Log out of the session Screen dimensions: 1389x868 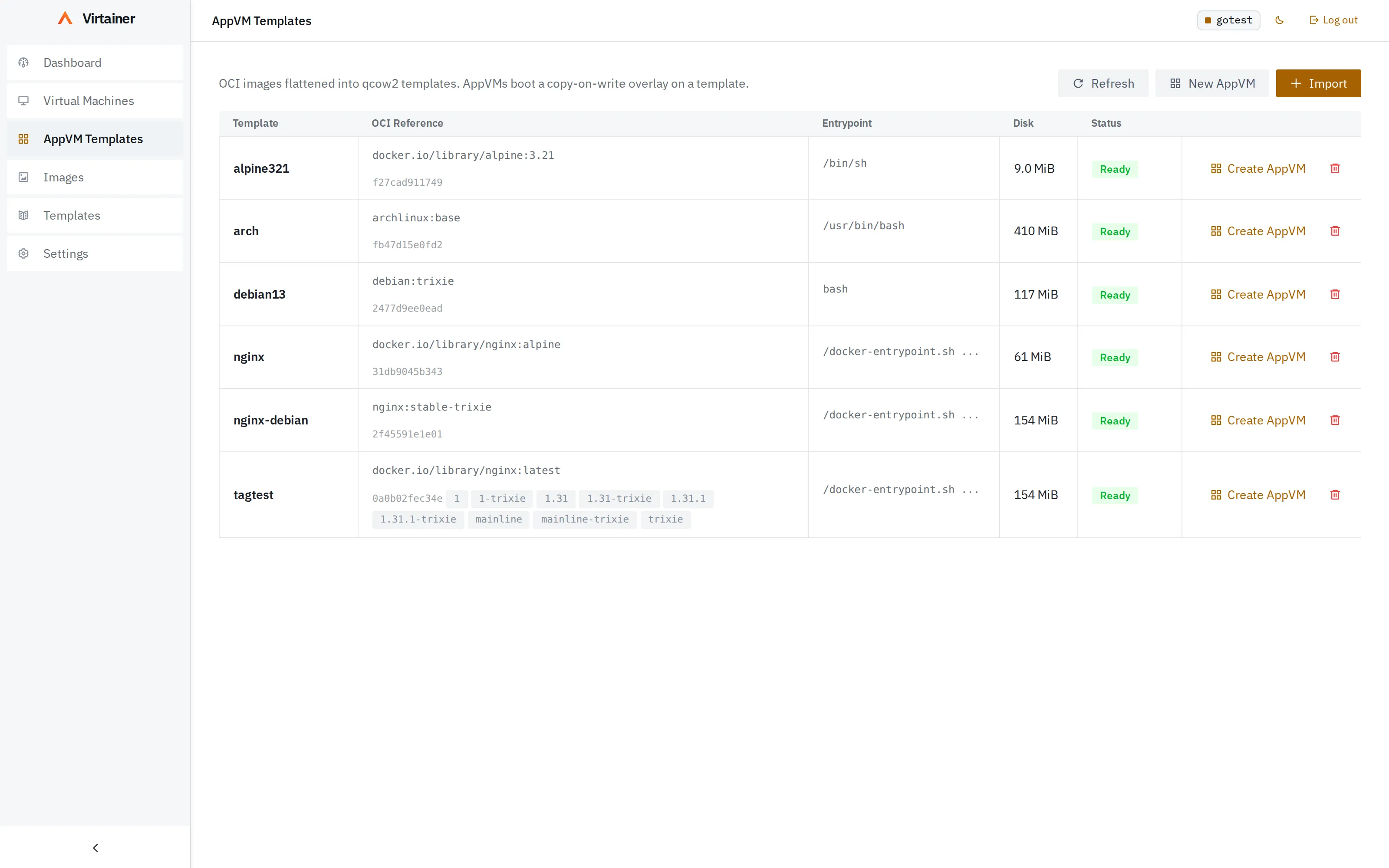pos(1333,20)
